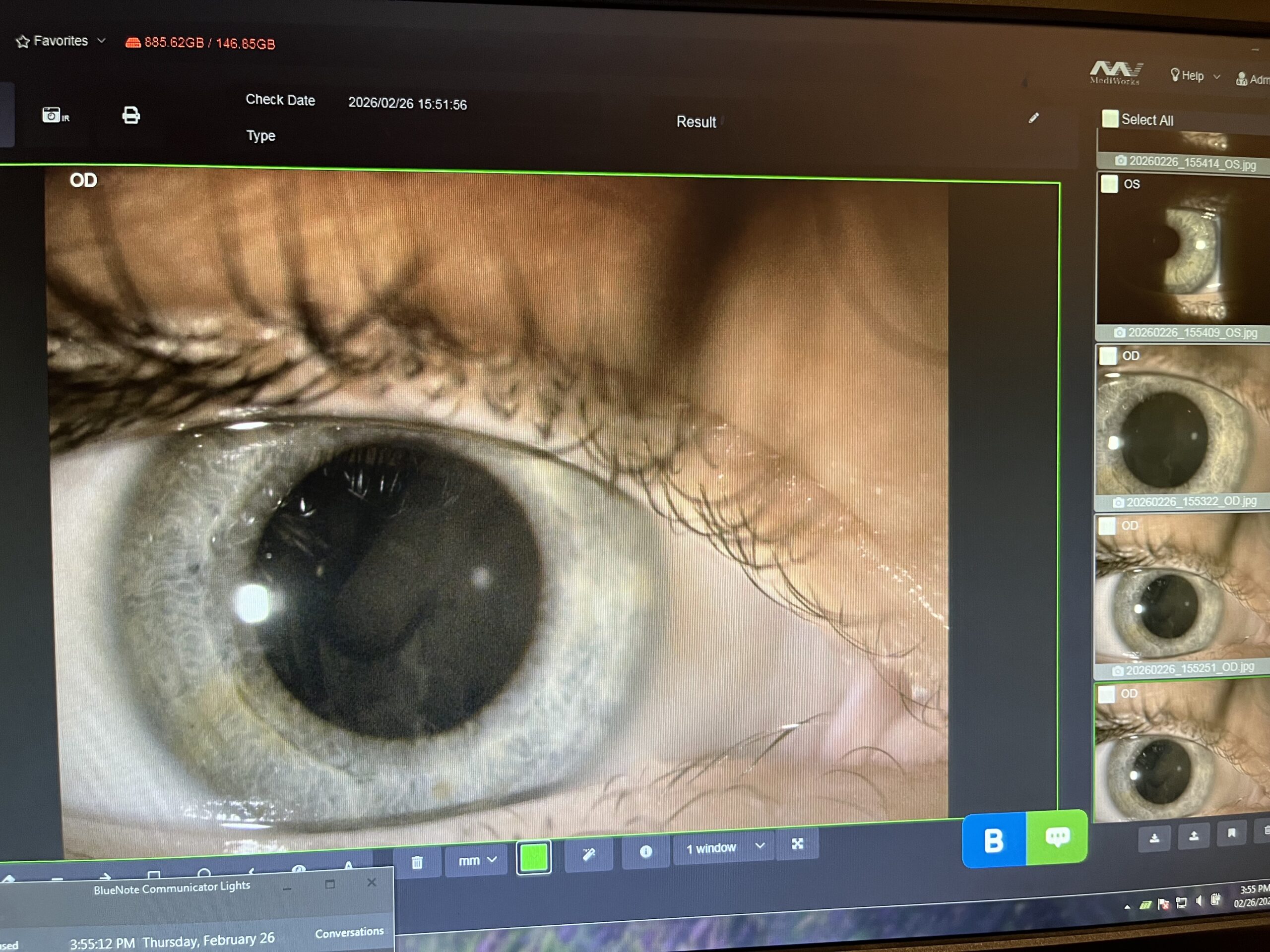Open the image info icon
This screenshot has width=1270, height=952.
pyautogui.click(x=645, y=851)
